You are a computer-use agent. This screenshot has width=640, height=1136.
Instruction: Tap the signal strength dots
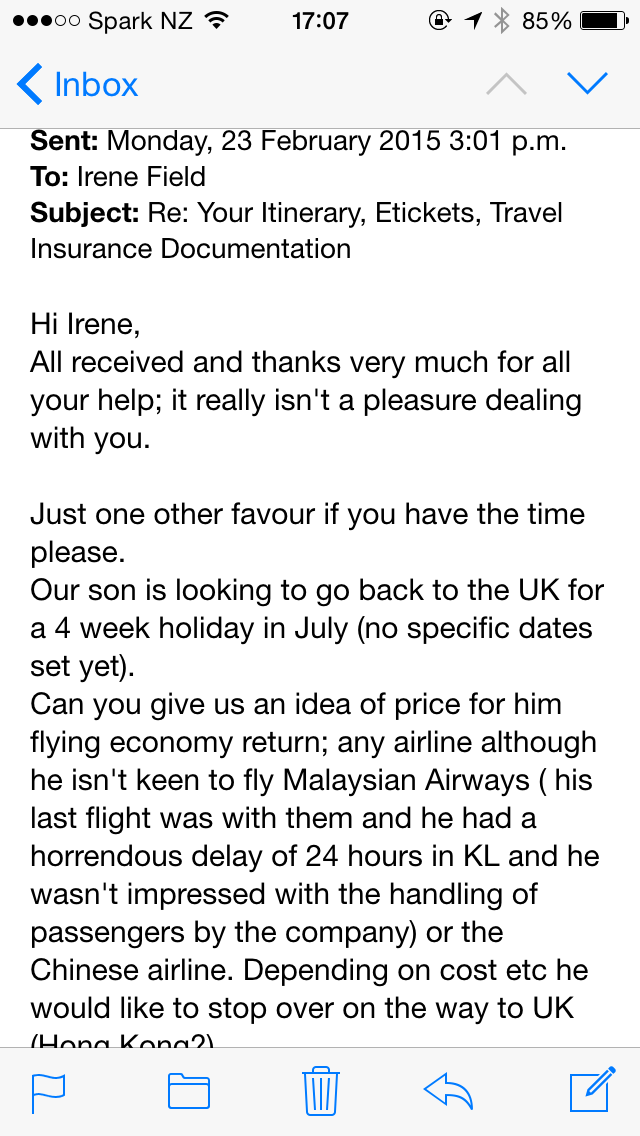click(x=44, y=21)
